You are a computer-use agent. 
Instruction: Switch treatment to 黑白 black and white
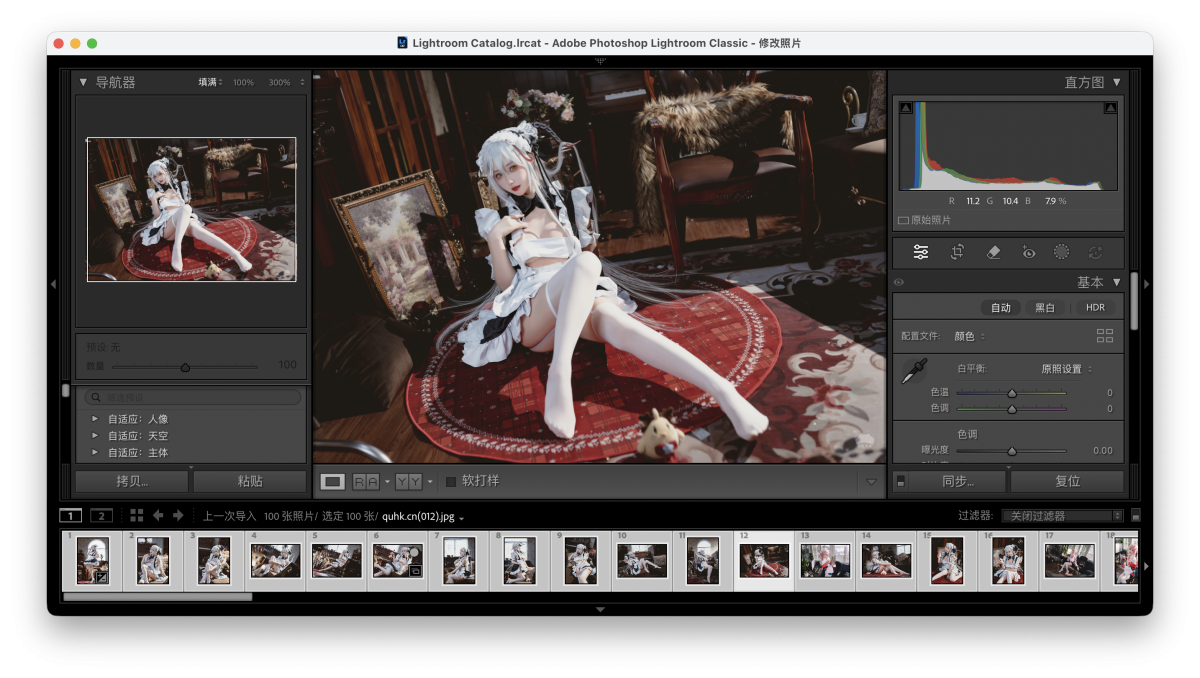[1044, 307]
